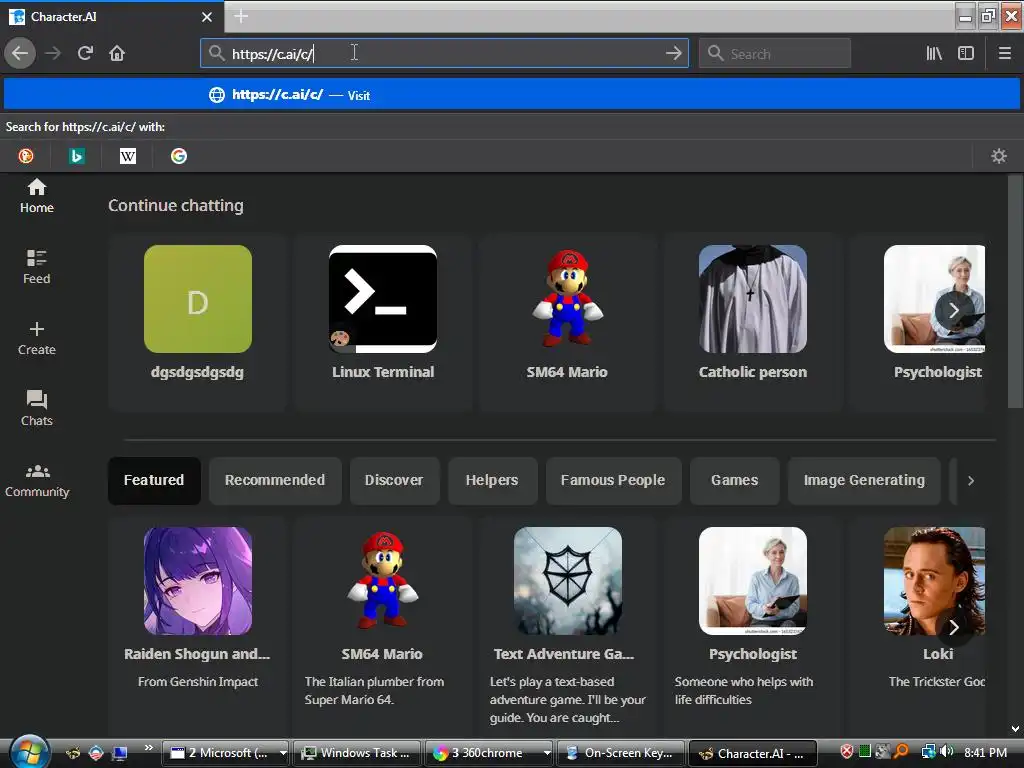Select the Recommended category tab

coord(275,480)
